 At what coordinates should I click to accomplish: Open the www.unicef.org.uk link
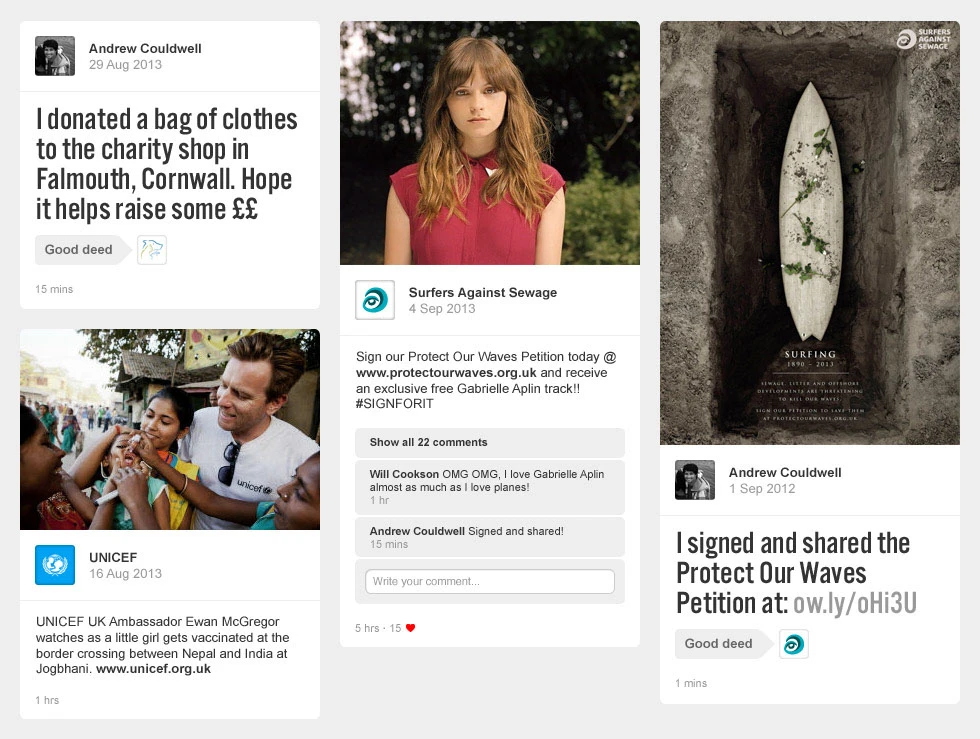153,669
